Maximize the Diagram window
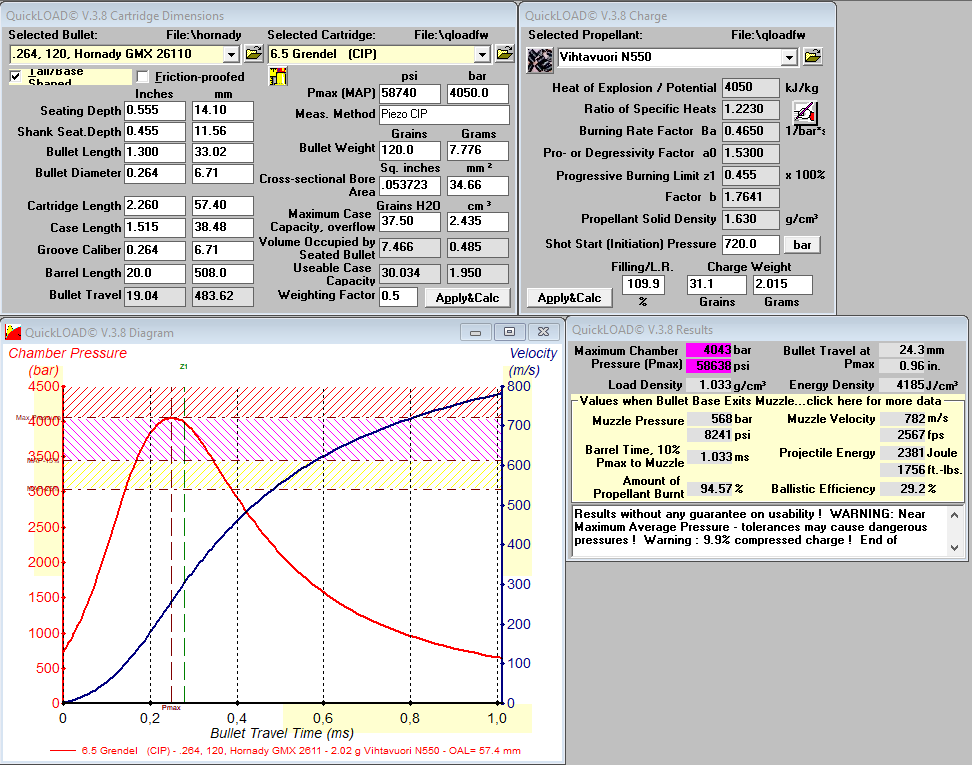This screenshot has width=972, height=765. tap(510, 332)
